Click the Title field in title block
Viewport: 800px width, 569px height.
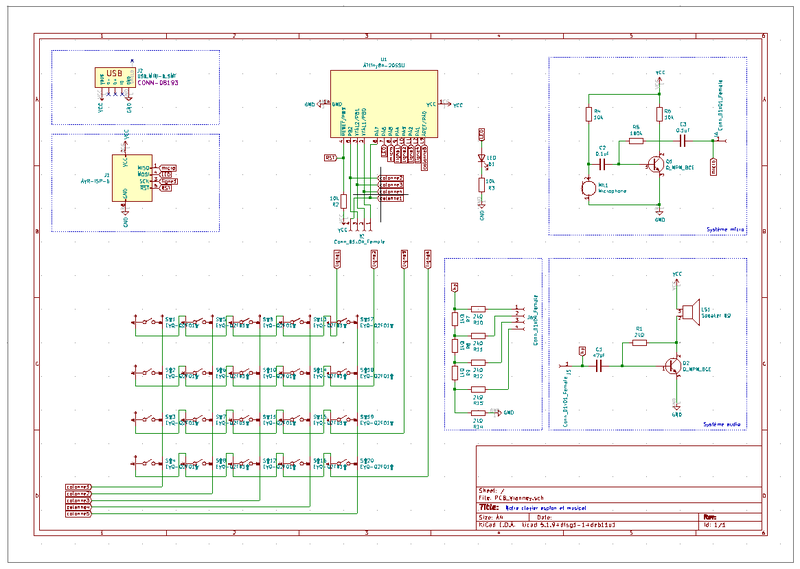pos(530,507)
